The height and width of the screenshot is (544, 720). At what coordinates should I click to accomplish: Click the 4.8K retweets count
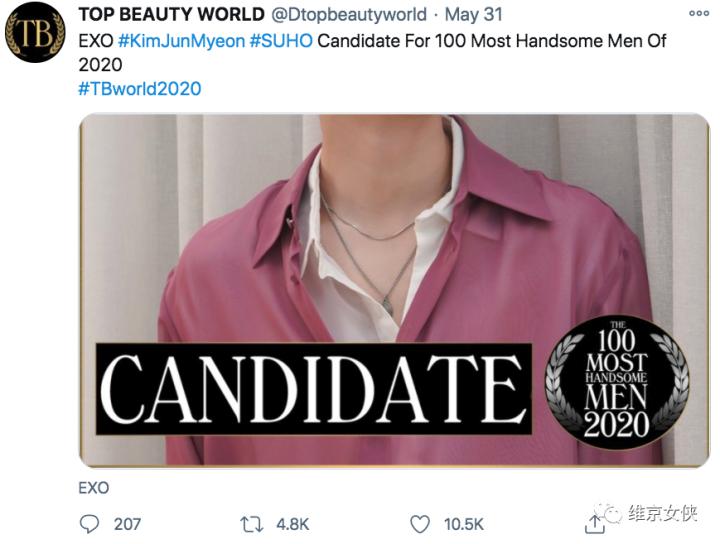pos(292,523)
